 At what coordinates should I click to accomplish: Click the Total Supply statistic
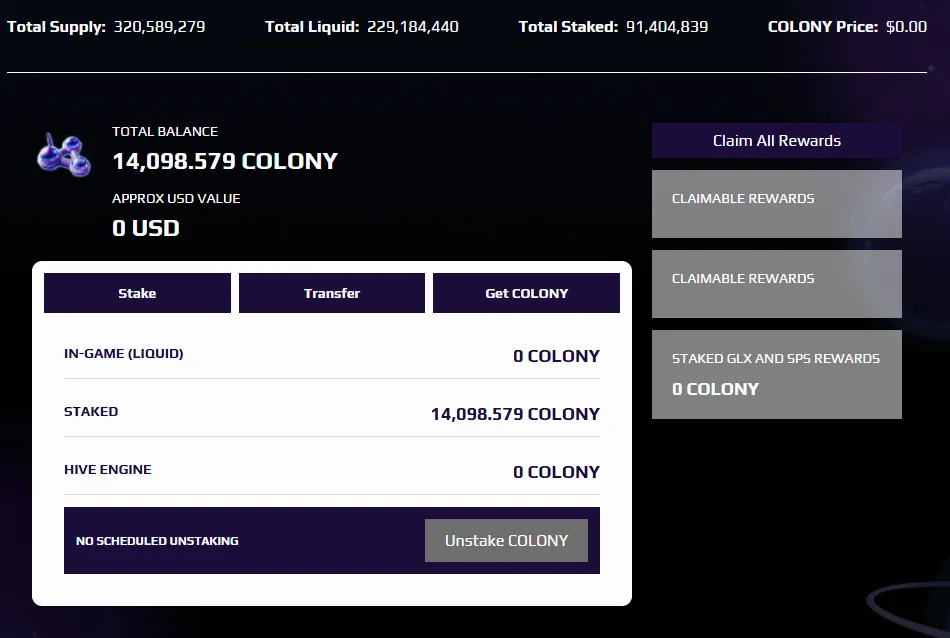(106, 27)
